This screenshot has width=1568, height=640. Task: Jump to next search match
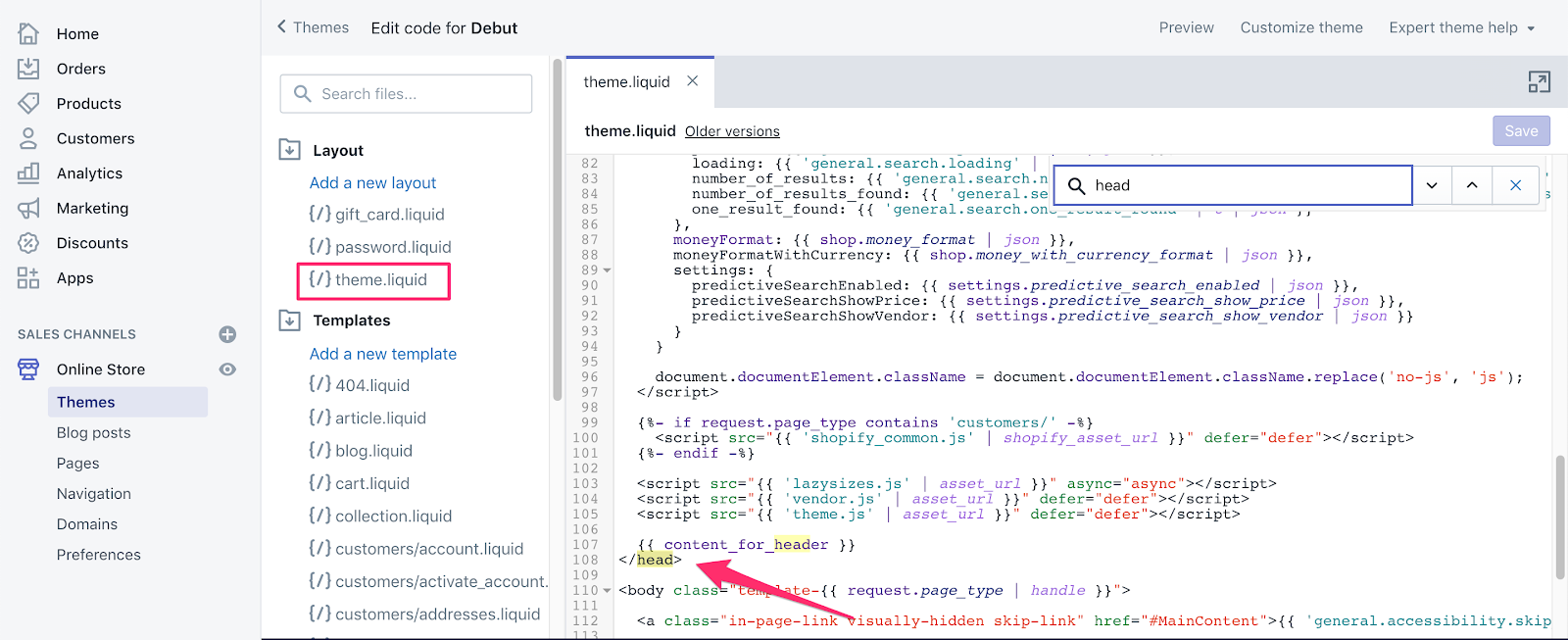coord(1432,185)
